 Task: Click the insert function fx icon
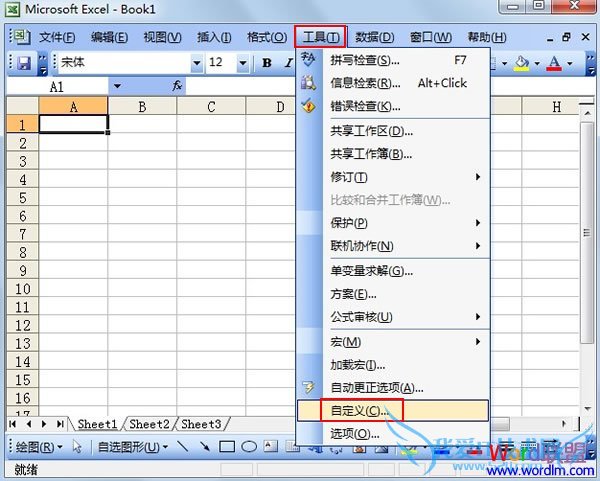click(177, 86)
